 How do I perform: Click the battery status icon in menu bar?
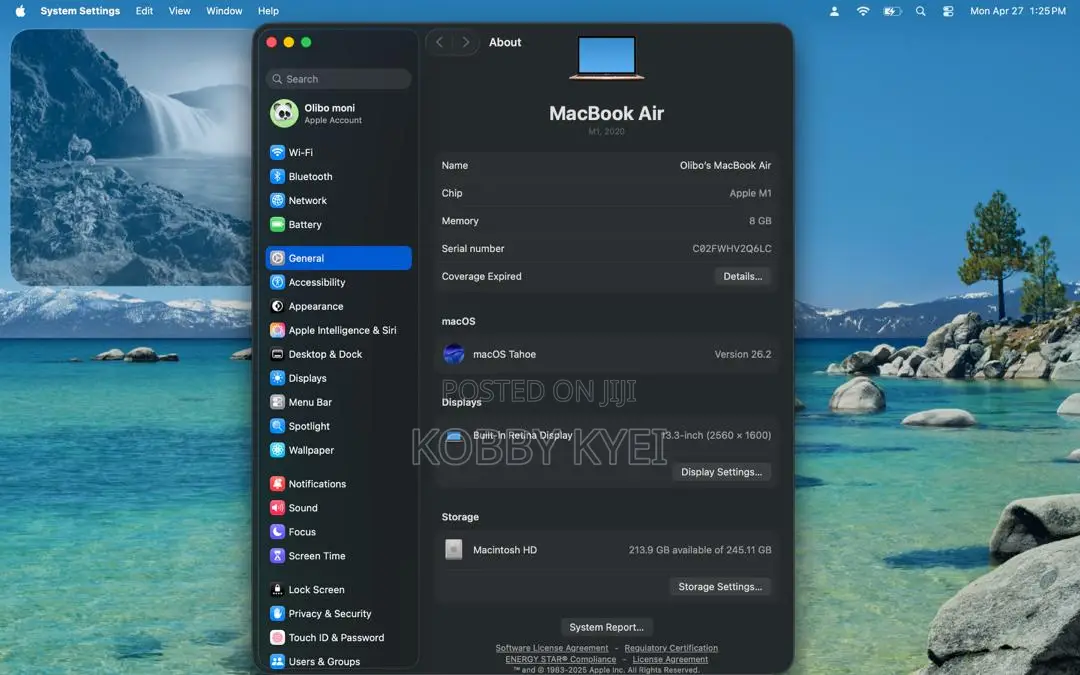tap(892, 11)
